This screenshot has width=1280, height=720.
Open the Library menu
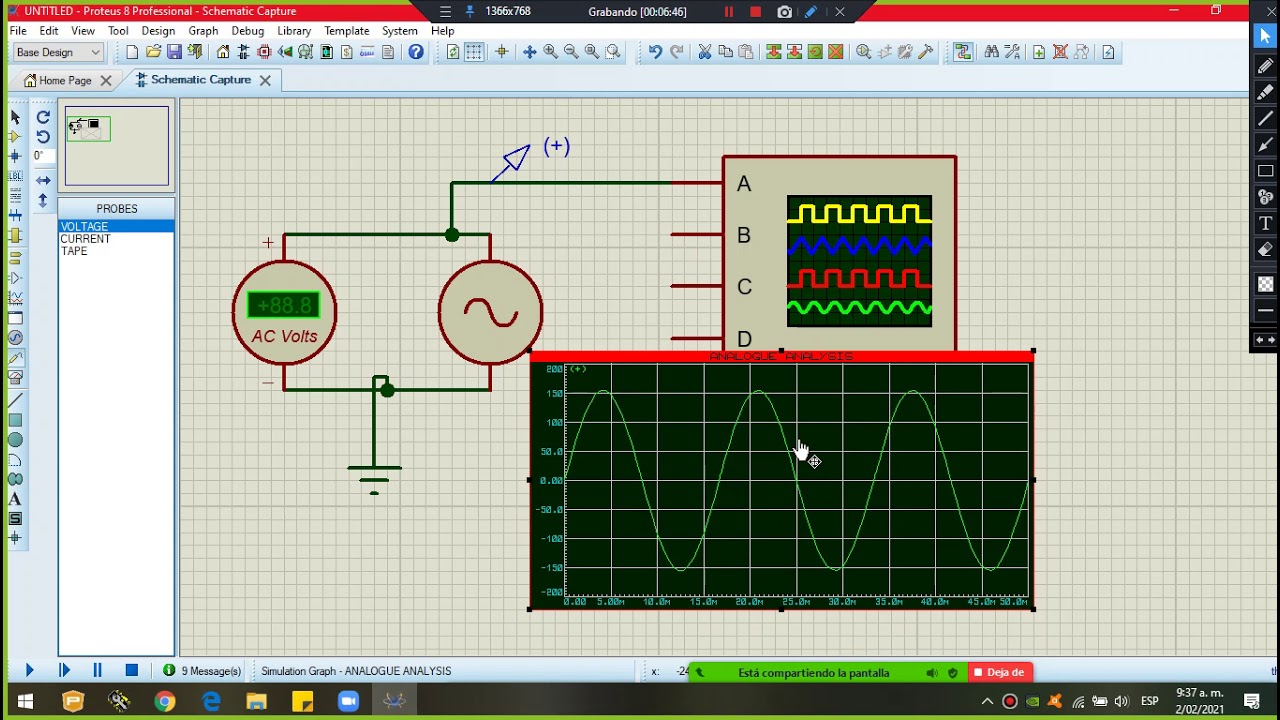pyautogui.click(x=294, y=31)
